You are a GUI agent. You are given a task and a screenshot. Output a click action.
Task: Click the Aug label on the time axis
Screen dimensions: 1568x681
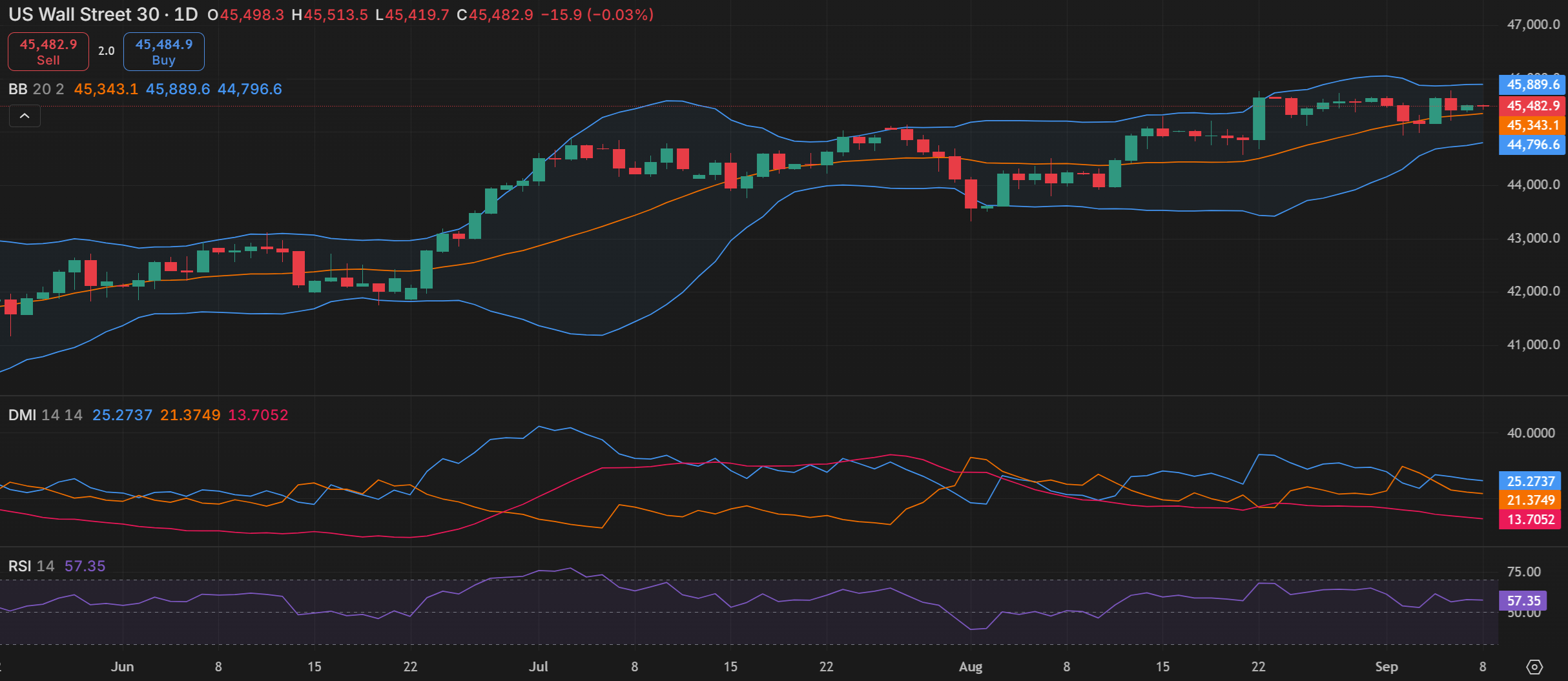[971, 667]
